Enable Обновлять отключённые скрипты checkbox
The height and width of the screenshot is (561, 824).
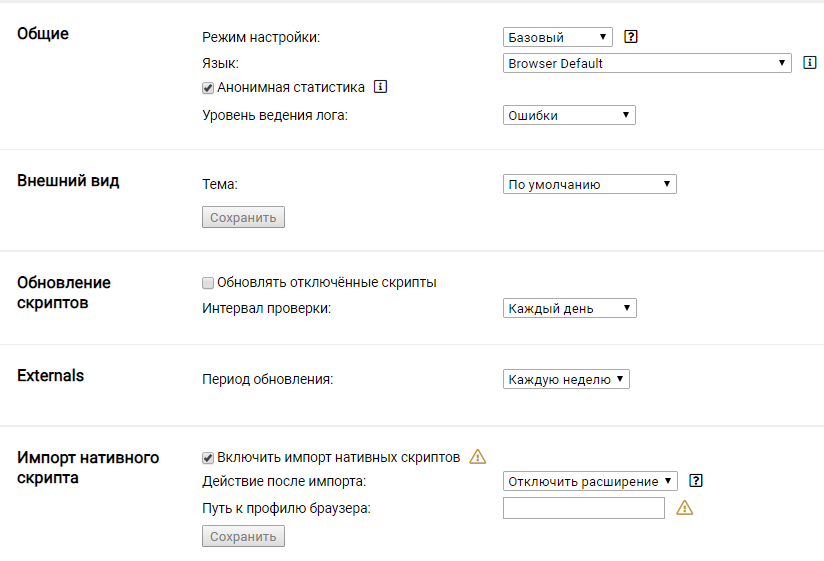coord(208,283)
